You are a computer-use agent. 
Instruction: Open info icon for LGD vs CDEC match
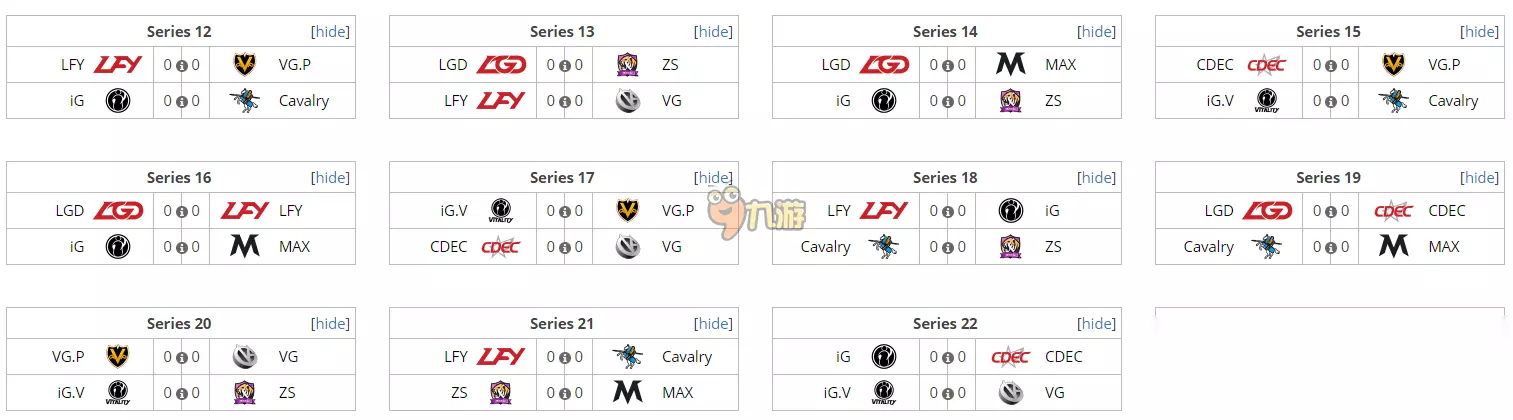1331,211
